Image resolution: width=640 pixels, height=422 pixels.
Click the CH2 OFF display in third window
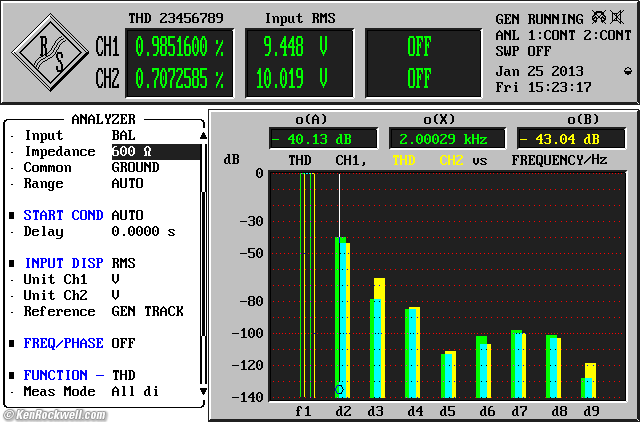point(419,79)
